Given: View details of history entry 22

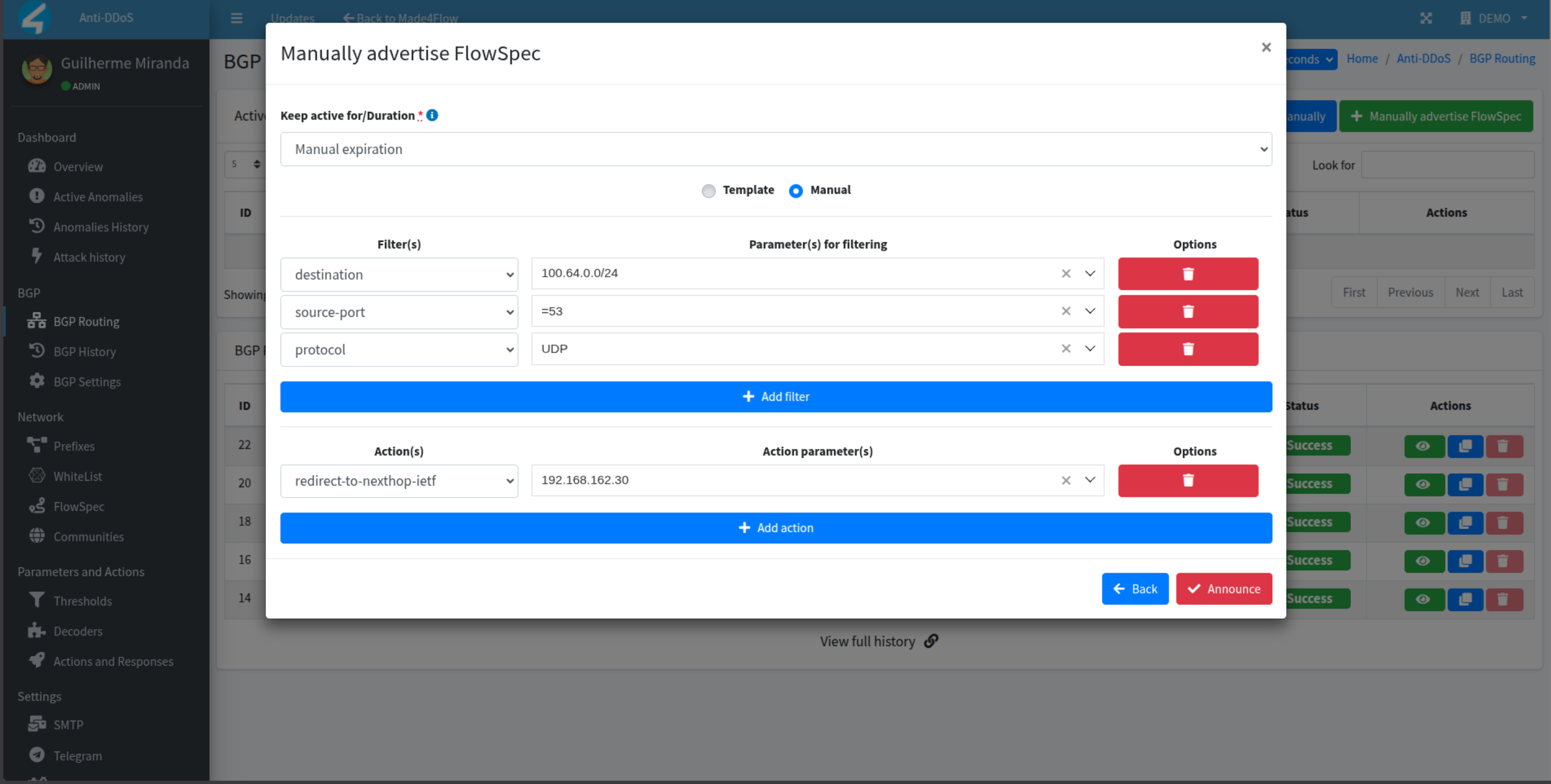Looking at the screenshot, I should (x=1423, y=446).
